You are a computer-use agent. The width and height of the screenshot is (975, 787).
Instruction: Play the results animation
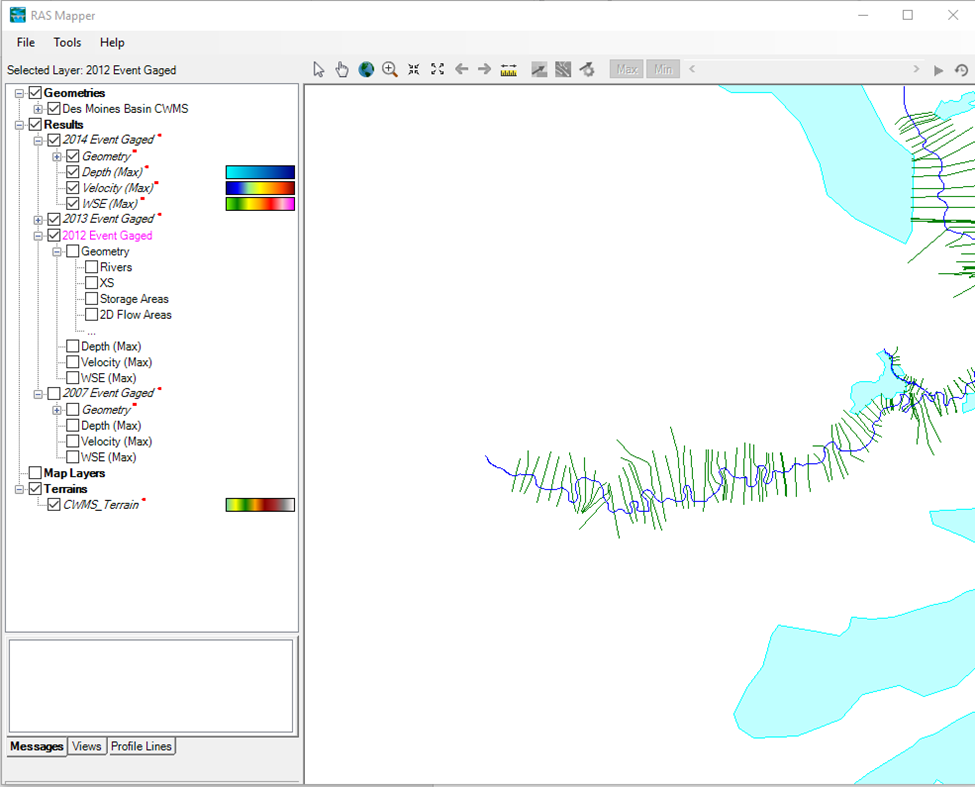(938, 70)
